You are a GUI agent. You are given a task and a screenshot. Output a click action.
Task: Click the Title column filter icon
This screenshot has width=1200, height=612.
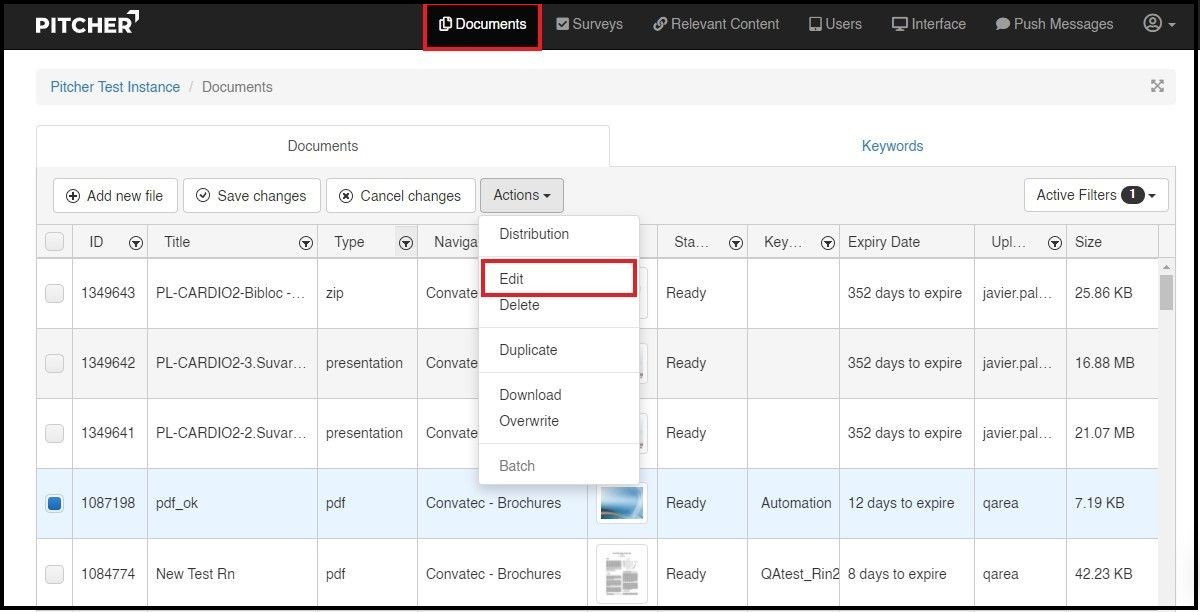pos(306,243)
